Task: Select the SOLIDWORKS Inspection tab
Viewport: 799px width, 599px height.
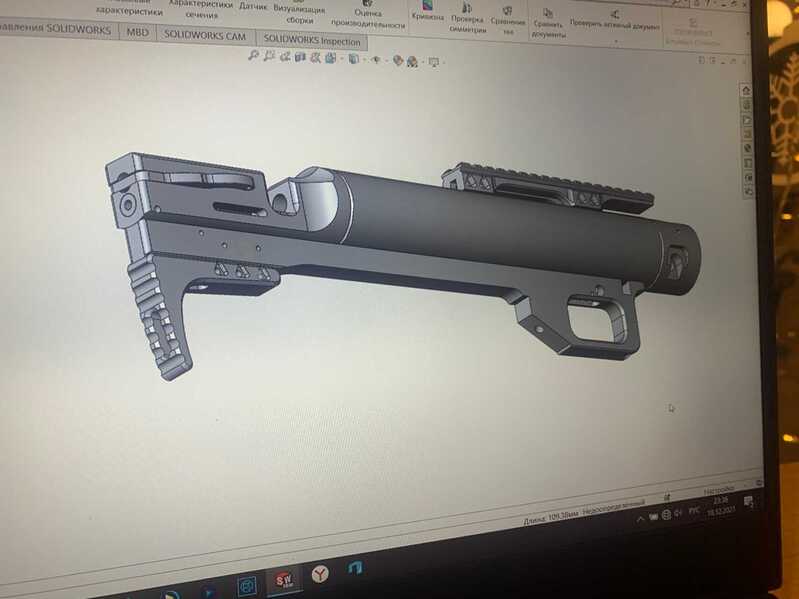Action: pyautogui.click(x=312, y=40)
